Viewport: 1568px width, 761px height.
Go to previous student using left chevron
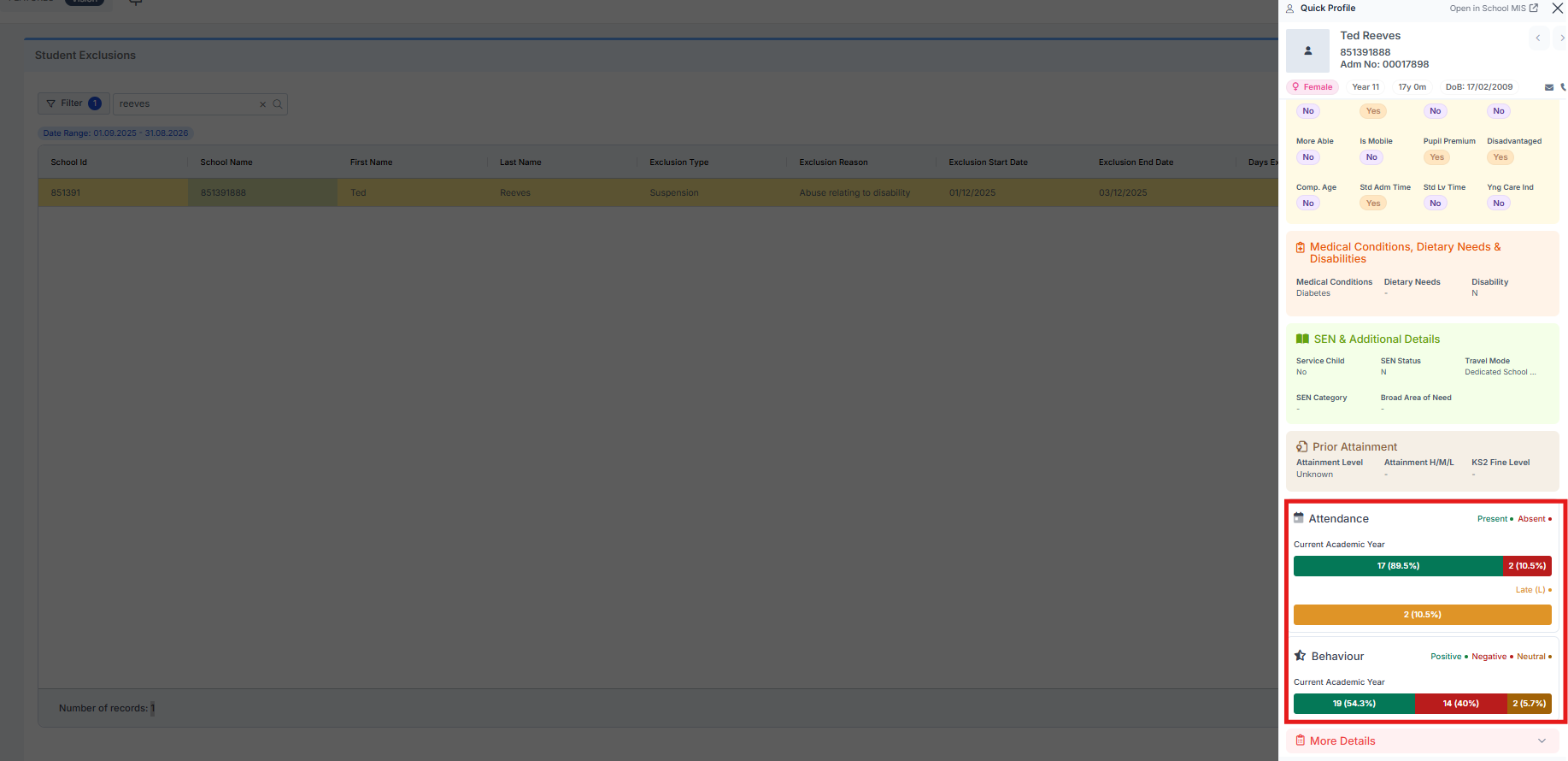[1537, 38]
